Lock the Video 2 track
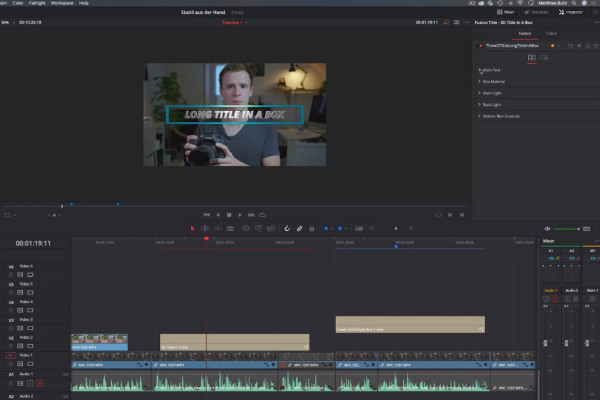Viewport: 600px width, 400px height. point(11,346)
